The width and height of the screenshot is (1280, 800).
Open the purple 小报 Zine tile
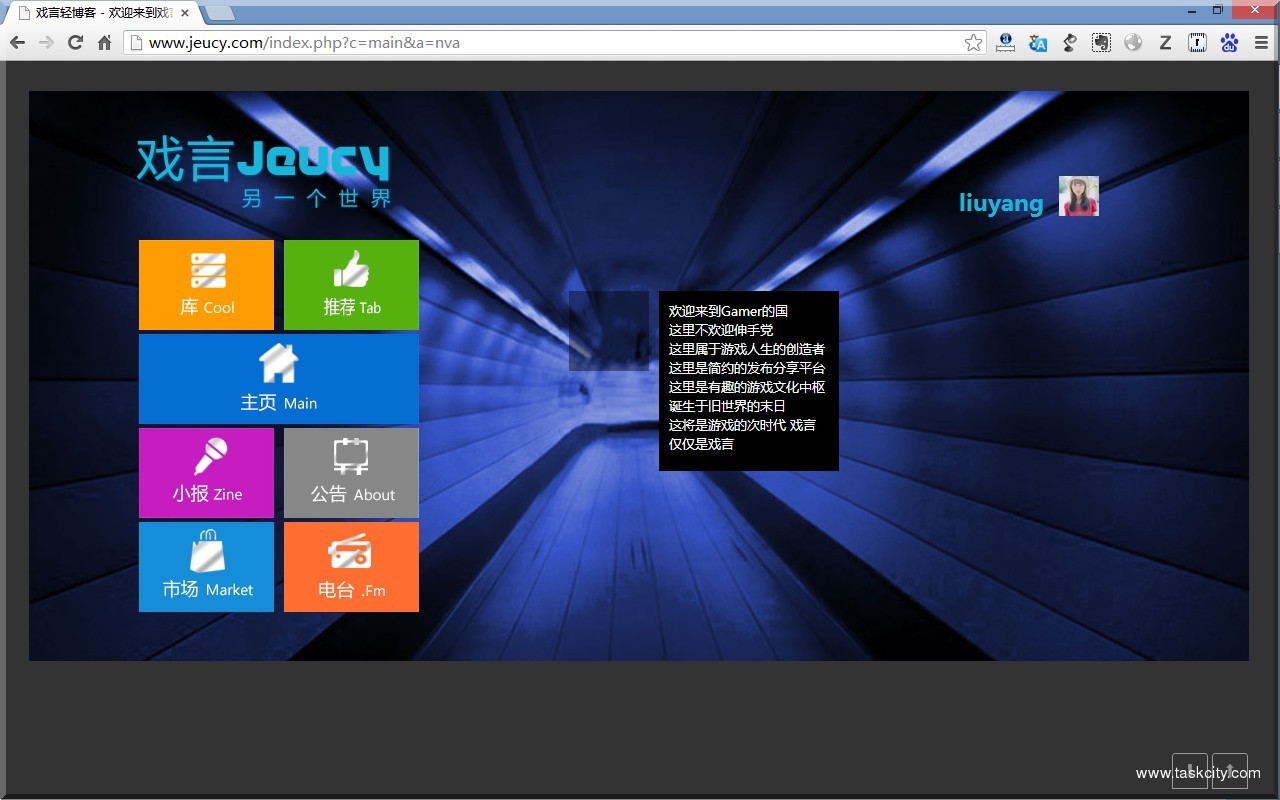pos(206,473)
